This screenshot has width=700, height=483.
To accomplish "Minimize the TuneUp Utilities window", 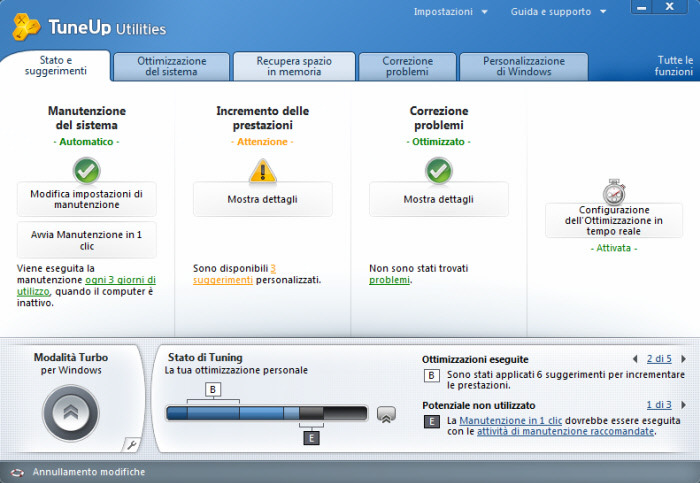I will (x=642, y=7).
